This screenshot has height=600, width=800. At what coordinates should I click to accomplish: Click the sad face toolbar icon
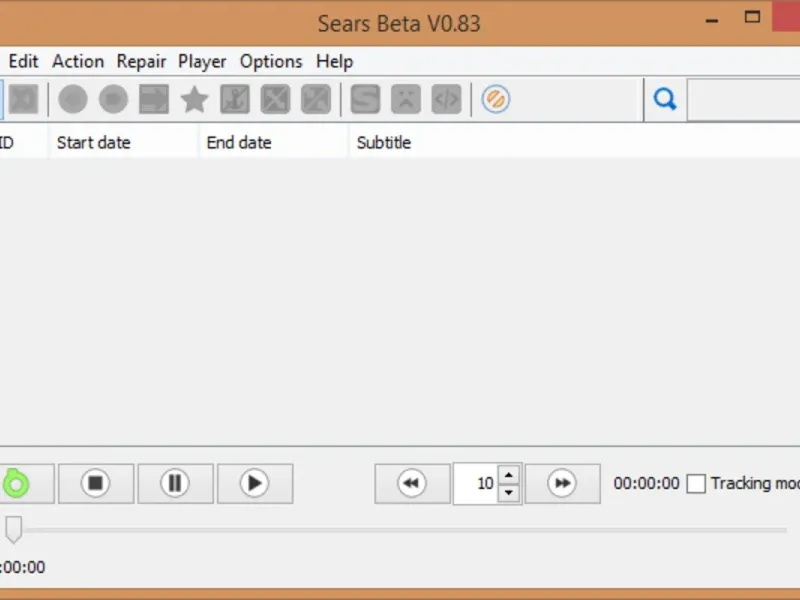coord(406,99)
